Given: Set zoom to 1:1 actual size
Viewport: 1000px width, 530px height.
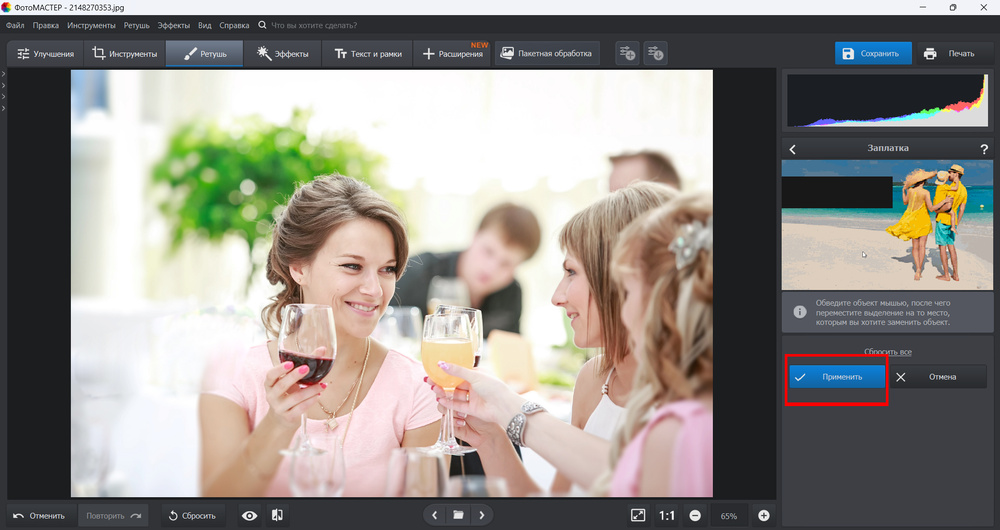Looking at the screenshot, I should pos(667,515).
